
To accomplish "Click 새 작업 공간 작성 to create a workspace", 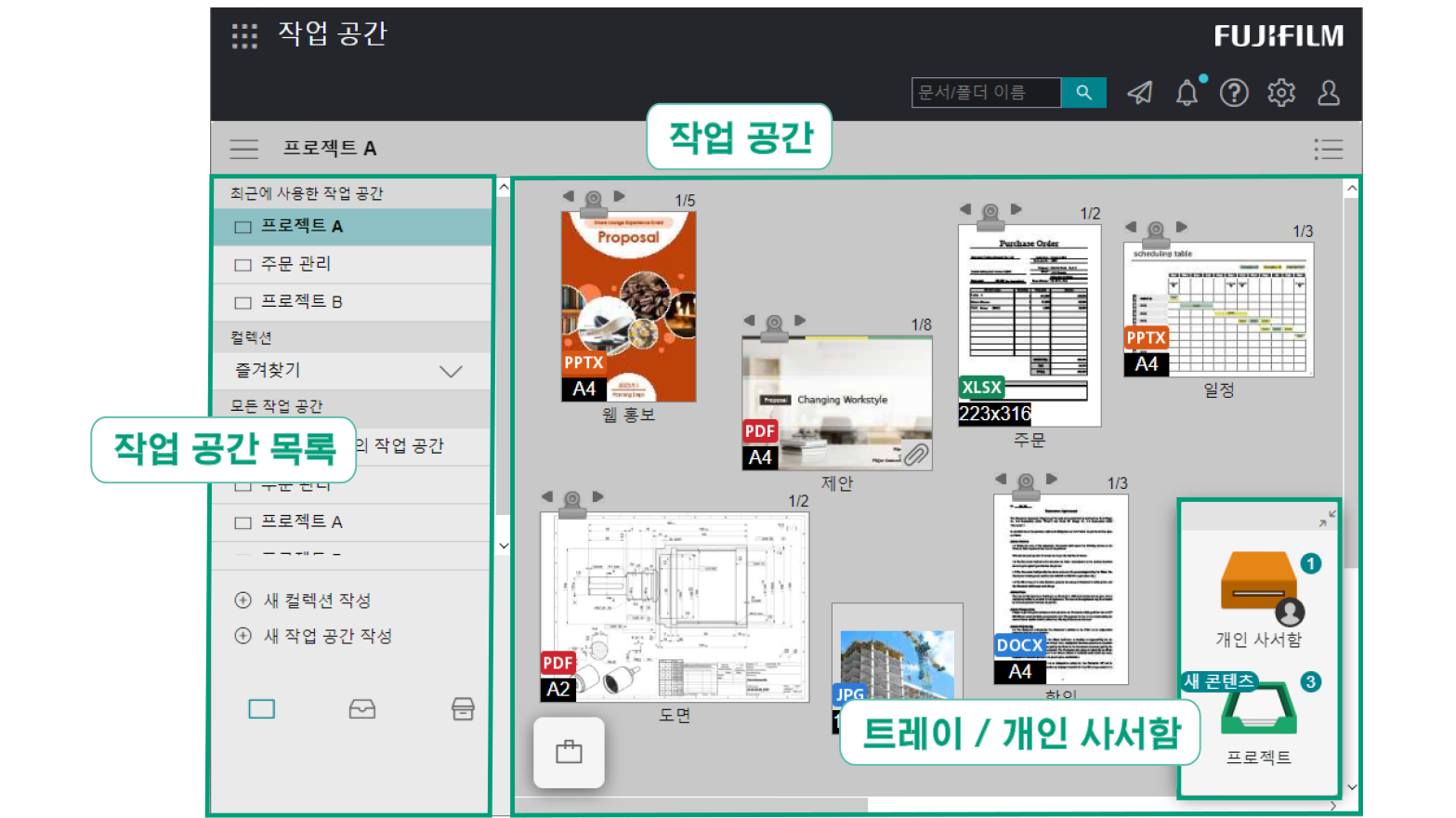I will [x=314, y=636].
